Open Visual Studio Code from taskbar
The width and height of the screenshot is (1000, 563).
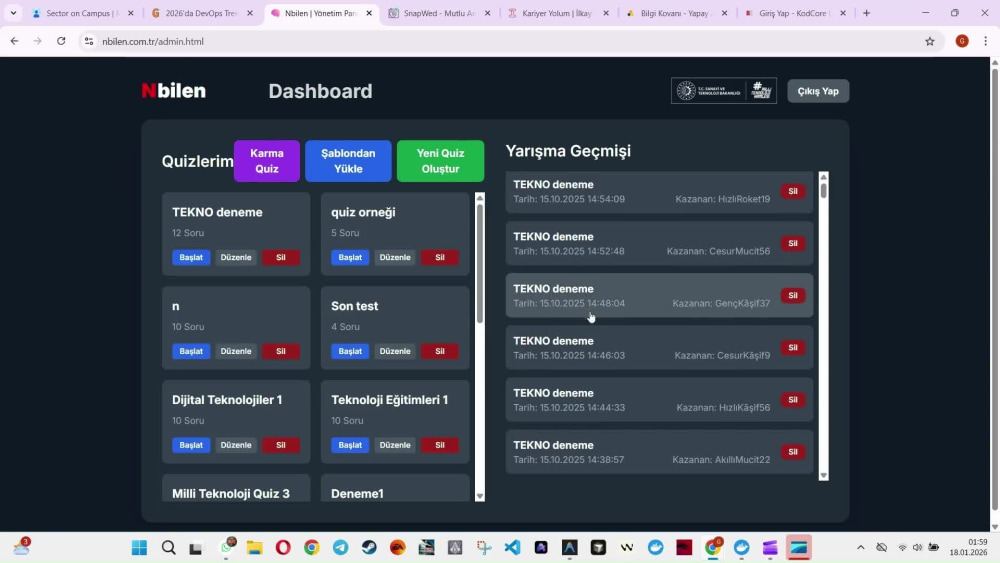[512, 547]
